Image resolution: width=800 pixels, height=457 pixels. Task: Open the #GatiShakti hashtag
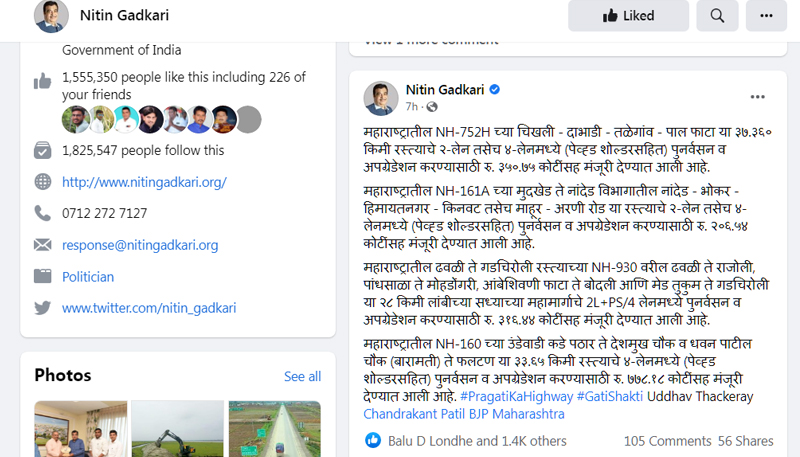(610, 396)
